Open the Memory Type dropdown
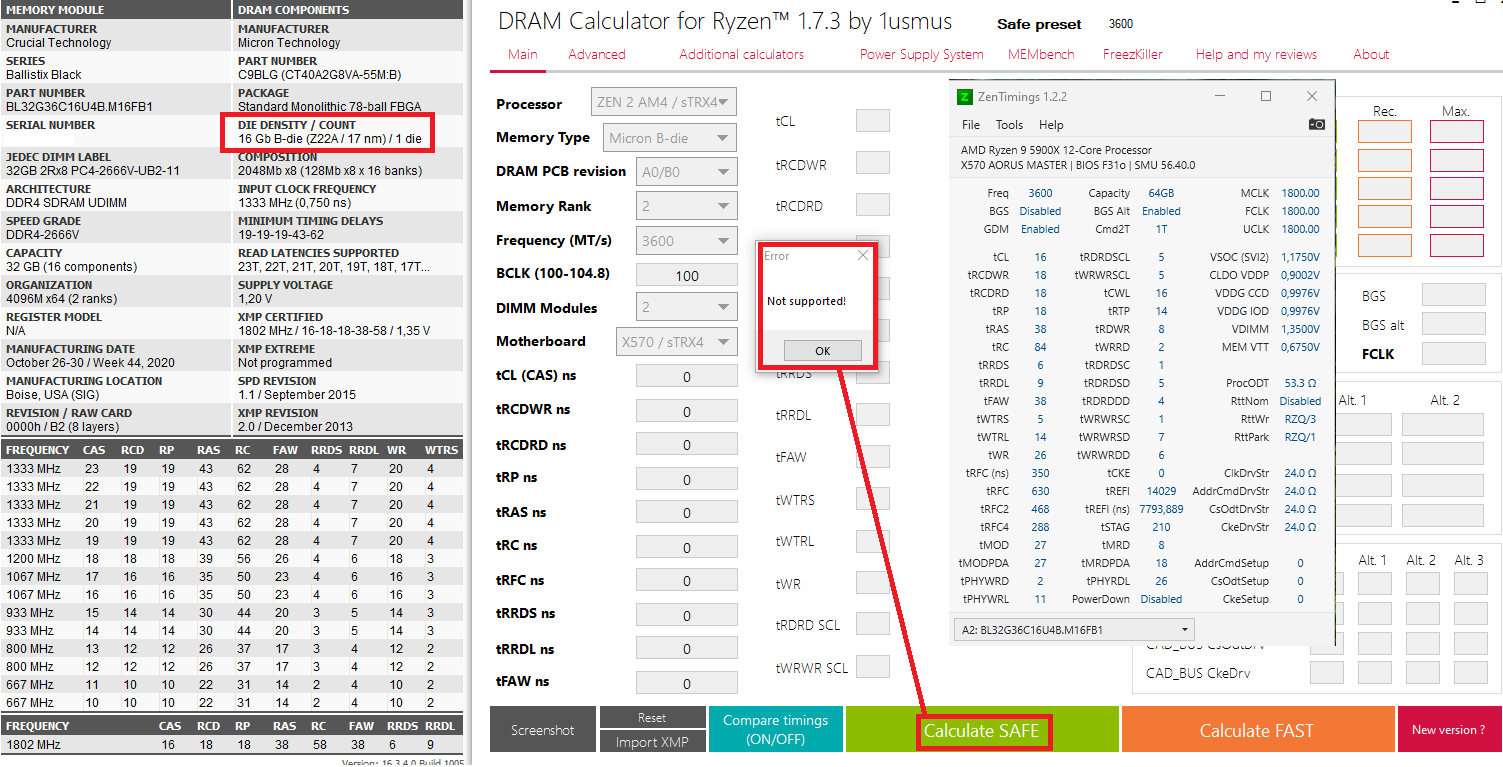The image size is (1503, 767). pos(670,138)
